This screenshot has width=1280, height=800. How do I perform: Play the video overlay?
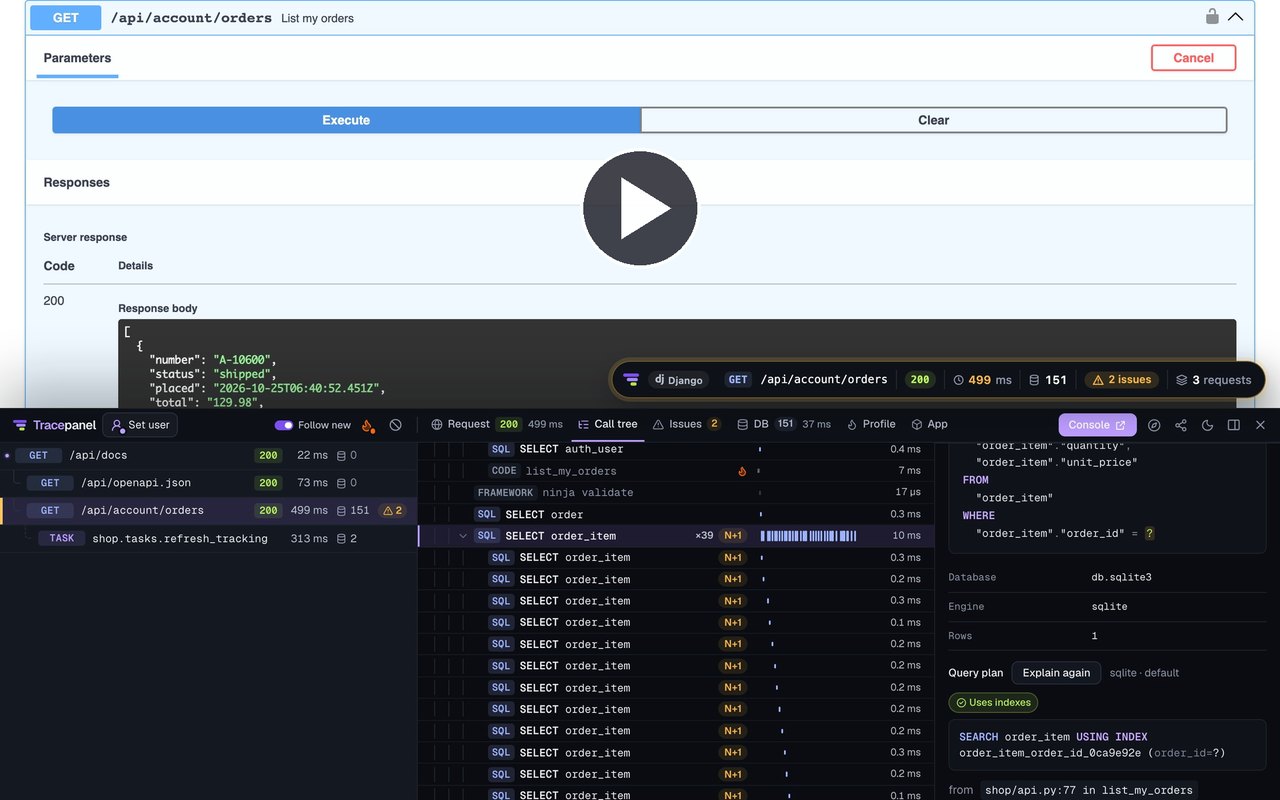(640, 208)
